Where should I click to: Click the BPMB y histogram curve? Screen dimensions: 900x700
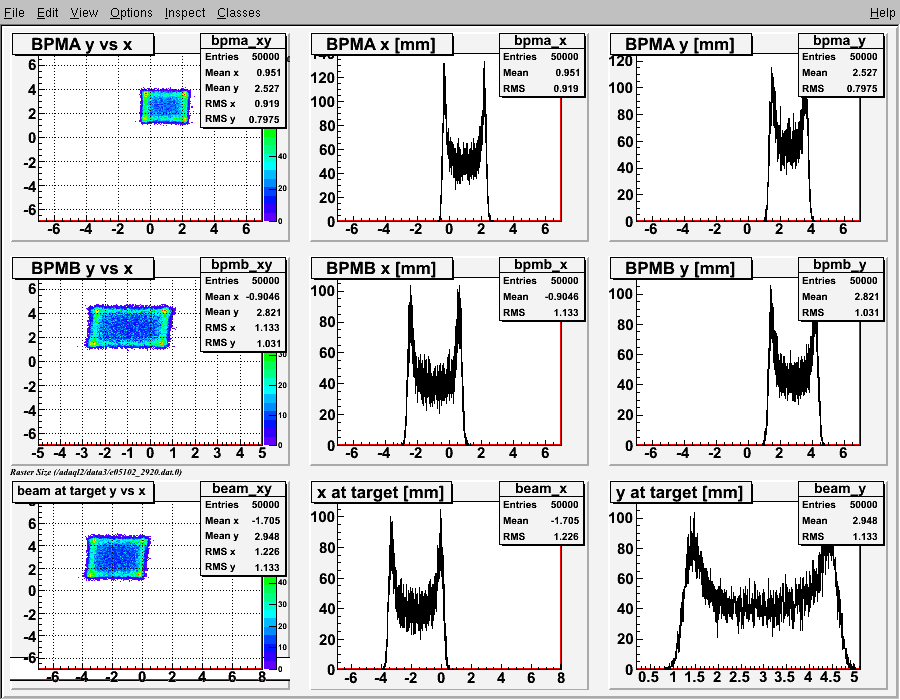(794, 379)
